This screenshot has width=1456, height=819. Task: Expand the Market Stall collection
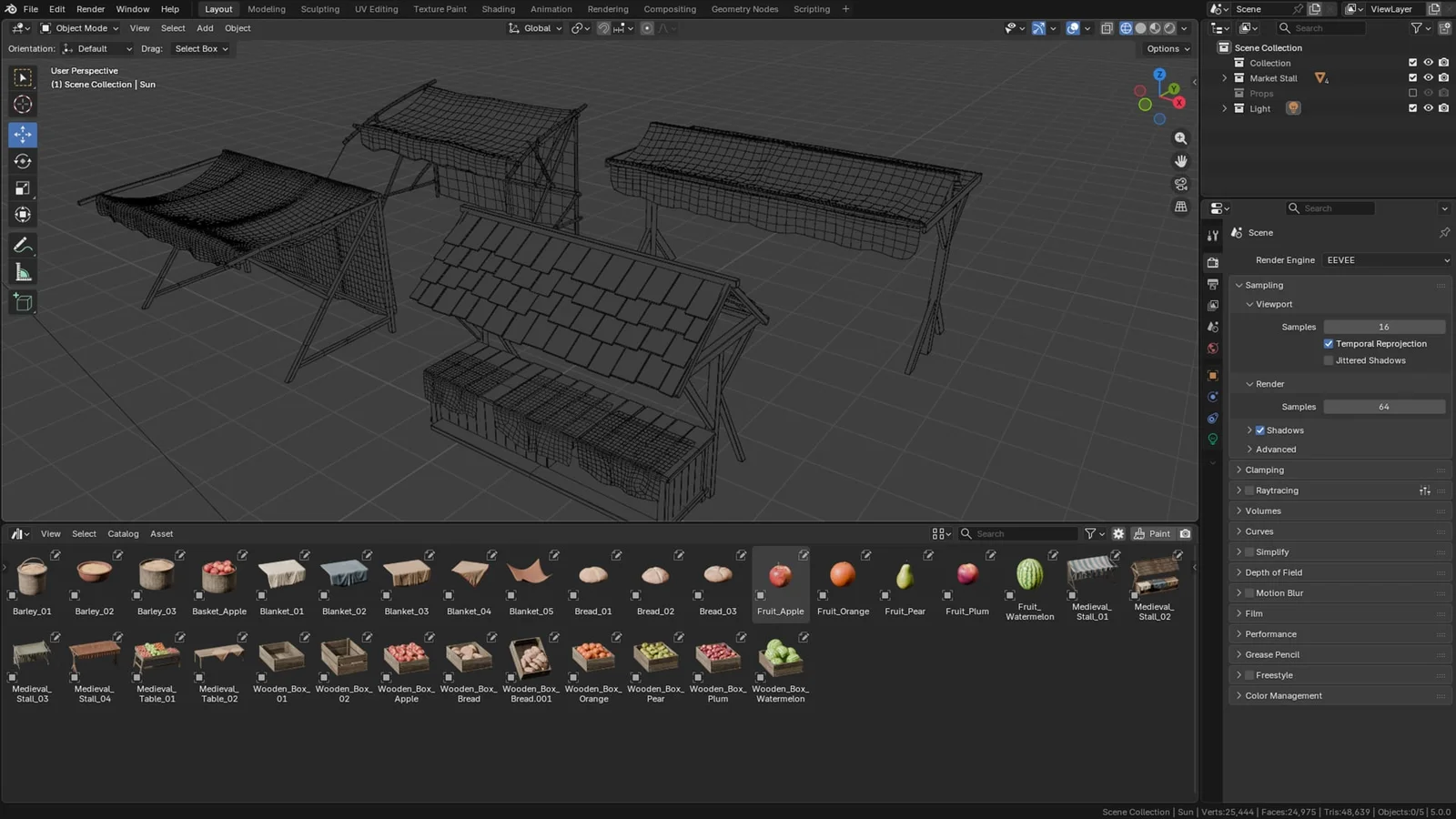(1224, 77)
